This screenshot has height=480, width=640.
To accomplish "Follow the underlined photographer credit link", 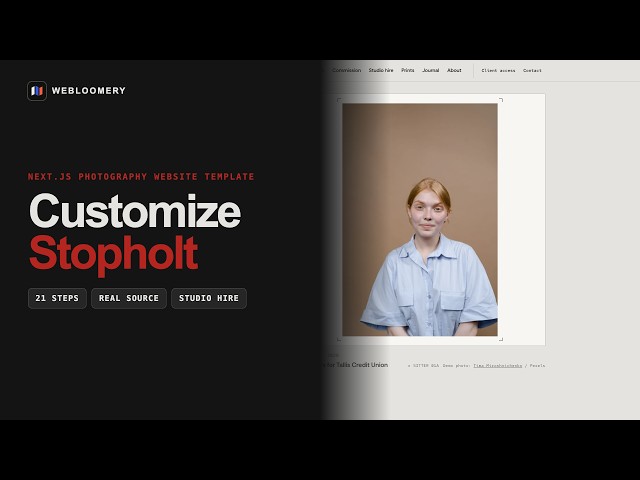I will [x=498, y=366].
